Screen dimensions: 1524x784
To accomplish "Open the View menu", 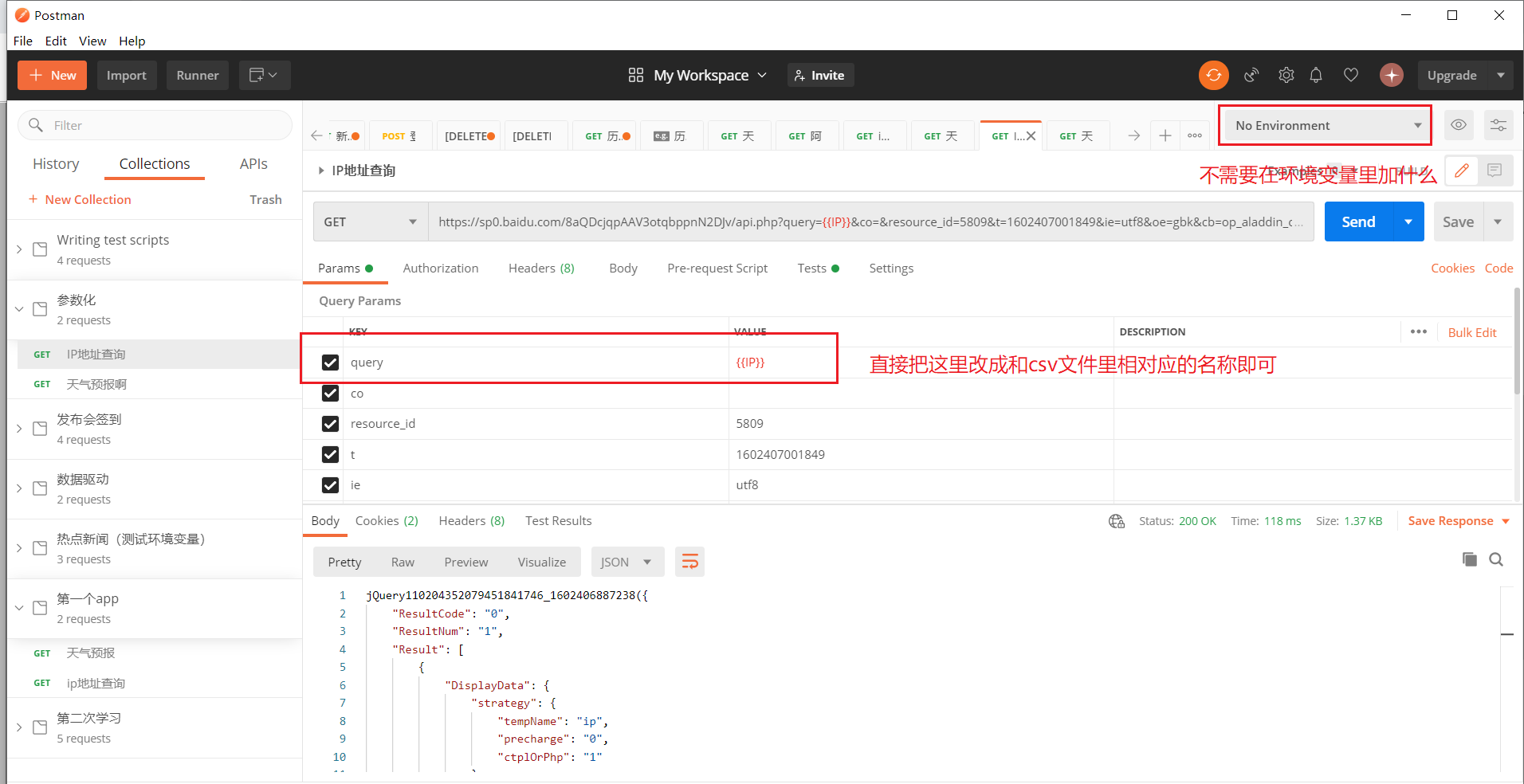I will tap(92, 41).
